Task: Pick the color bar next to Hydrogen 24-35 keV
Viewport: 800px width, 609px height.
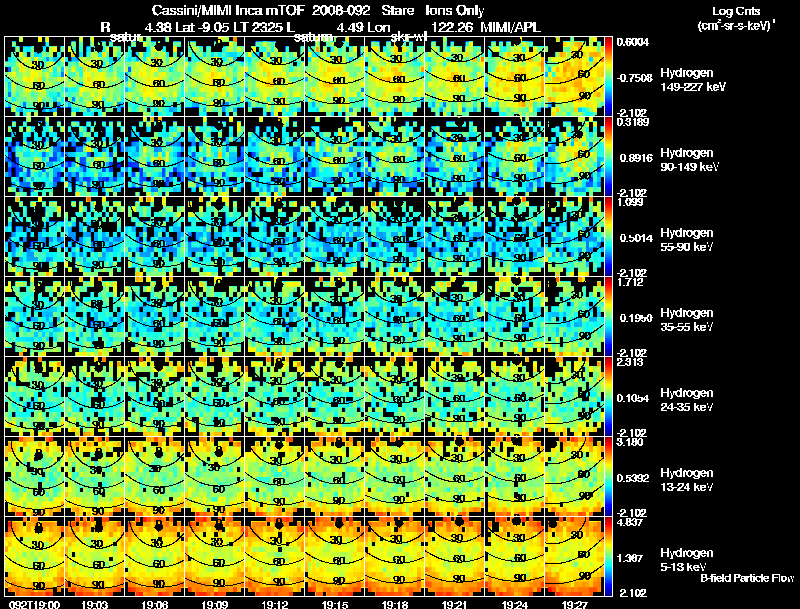Action: tap(608, 397)
